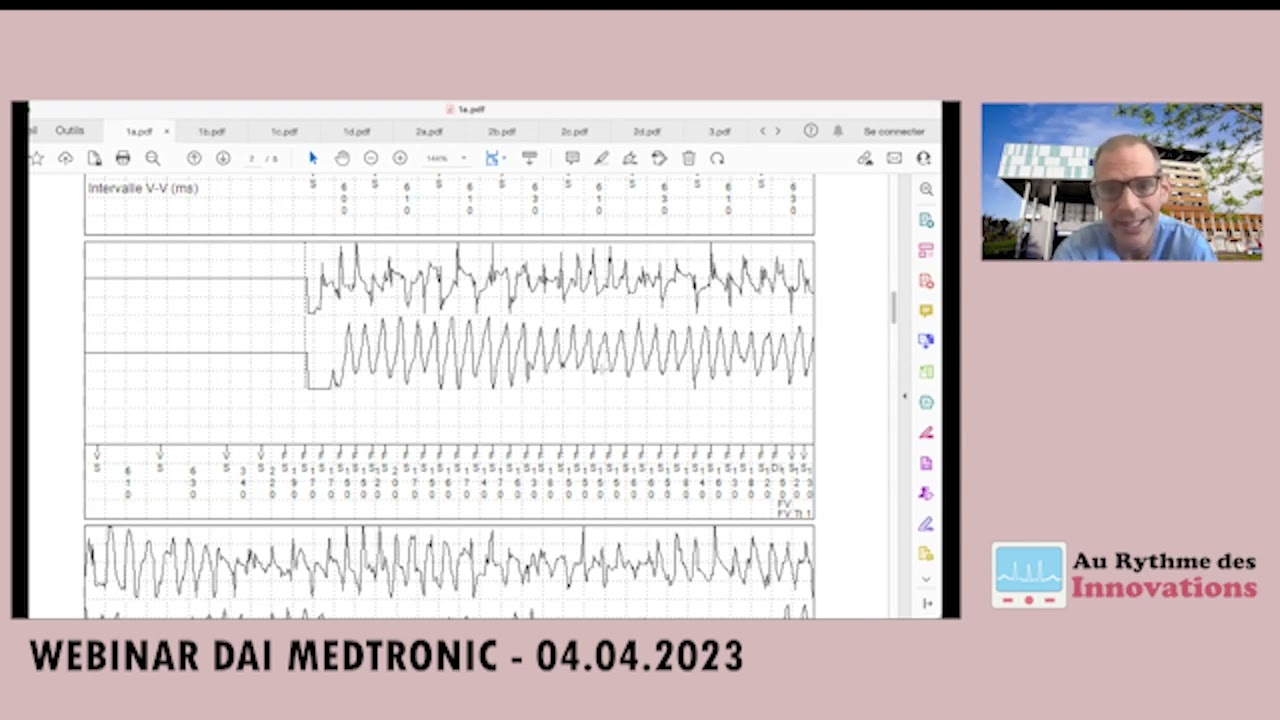1280x720 pixels.
Task: Close the 1a.pdf tab
Action: click(x=167, y=131)
